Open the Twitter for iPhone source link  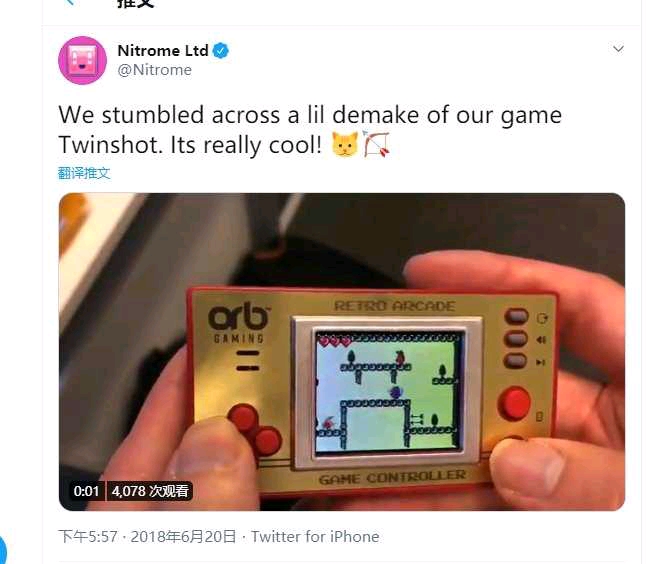click(315, 537)
